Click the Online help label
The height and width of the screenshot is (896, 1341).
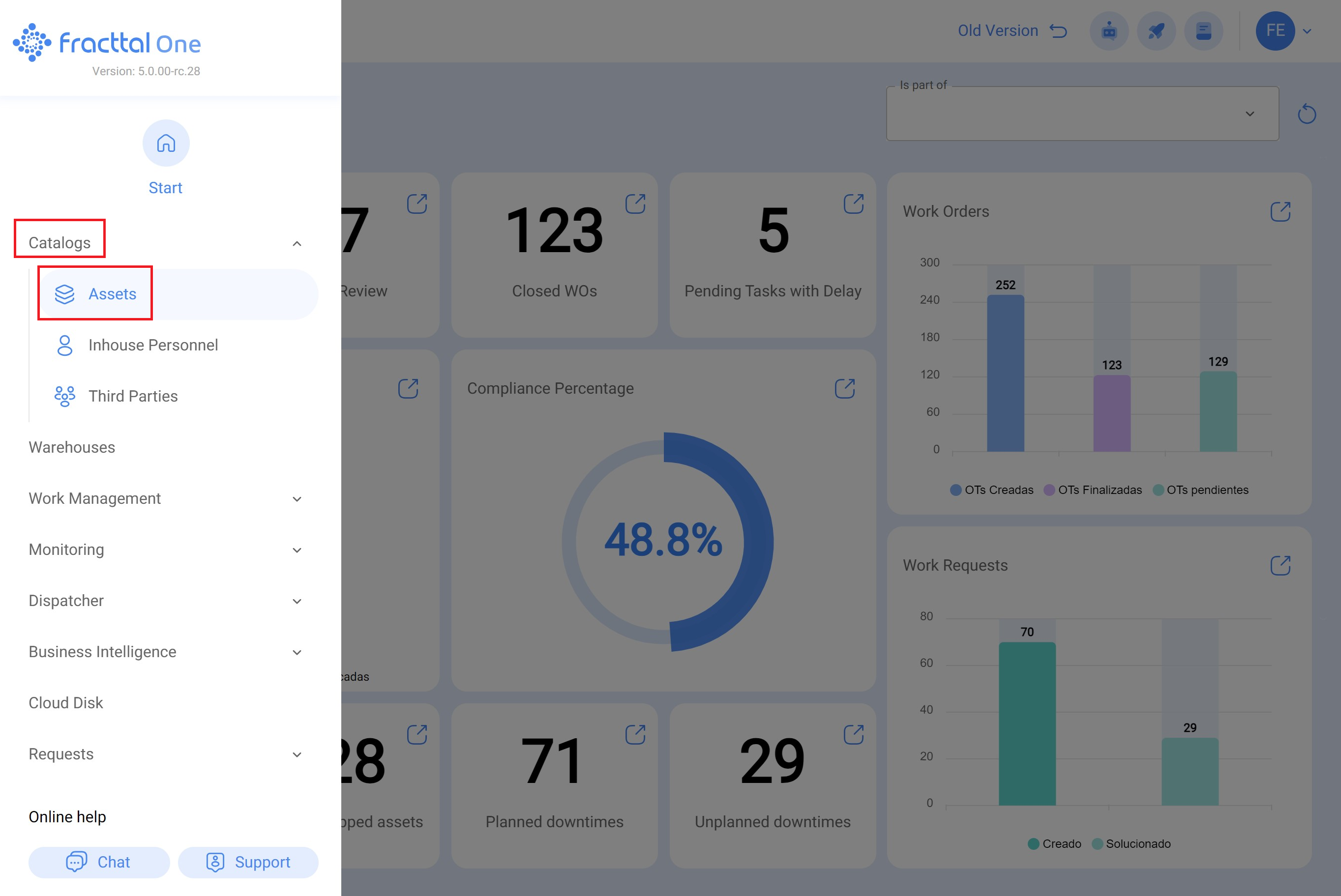pos(67,816)
